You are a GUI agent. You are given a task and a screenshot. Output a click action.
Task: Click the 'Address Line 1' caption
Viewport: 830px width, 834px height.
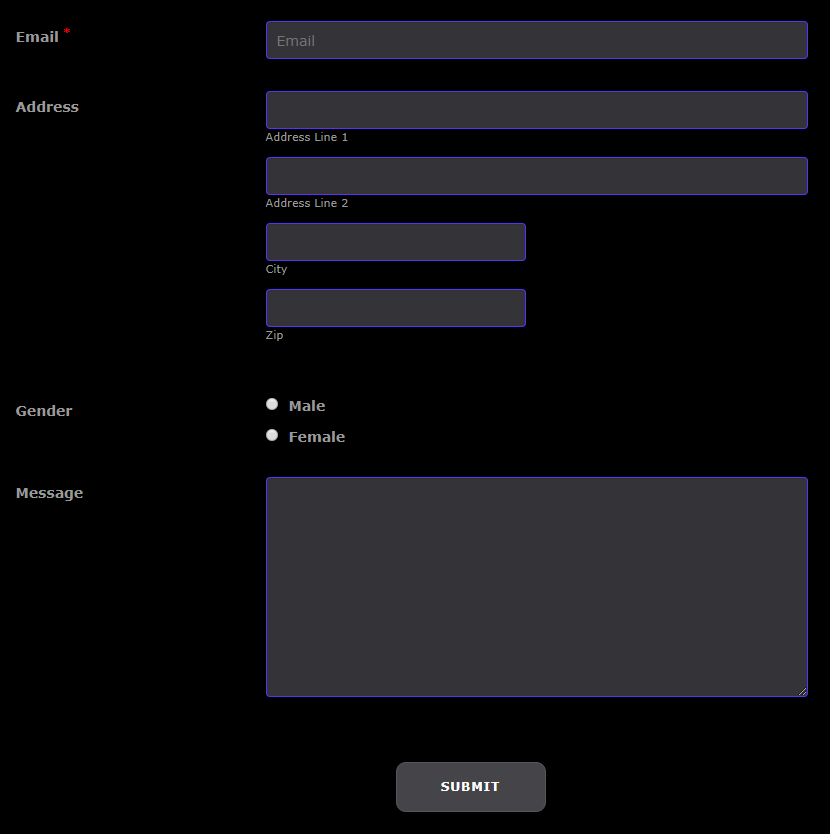(x=307, y=137)
